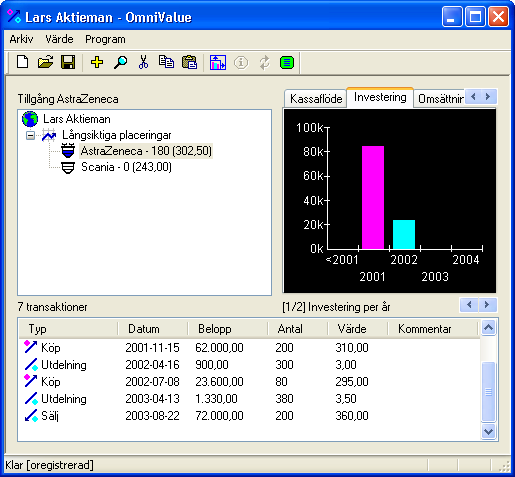Cut with the scissors icon
Screen dimensions: 515x477
143,62
